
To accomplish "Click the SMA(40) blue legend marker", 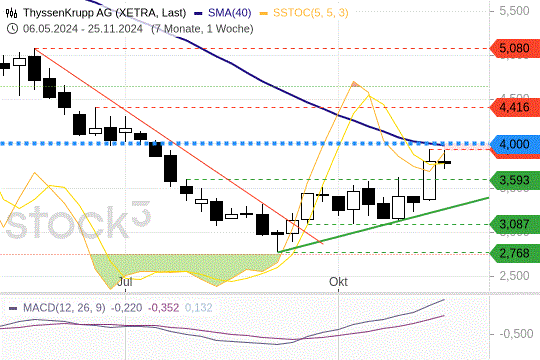I will point(198,13).
